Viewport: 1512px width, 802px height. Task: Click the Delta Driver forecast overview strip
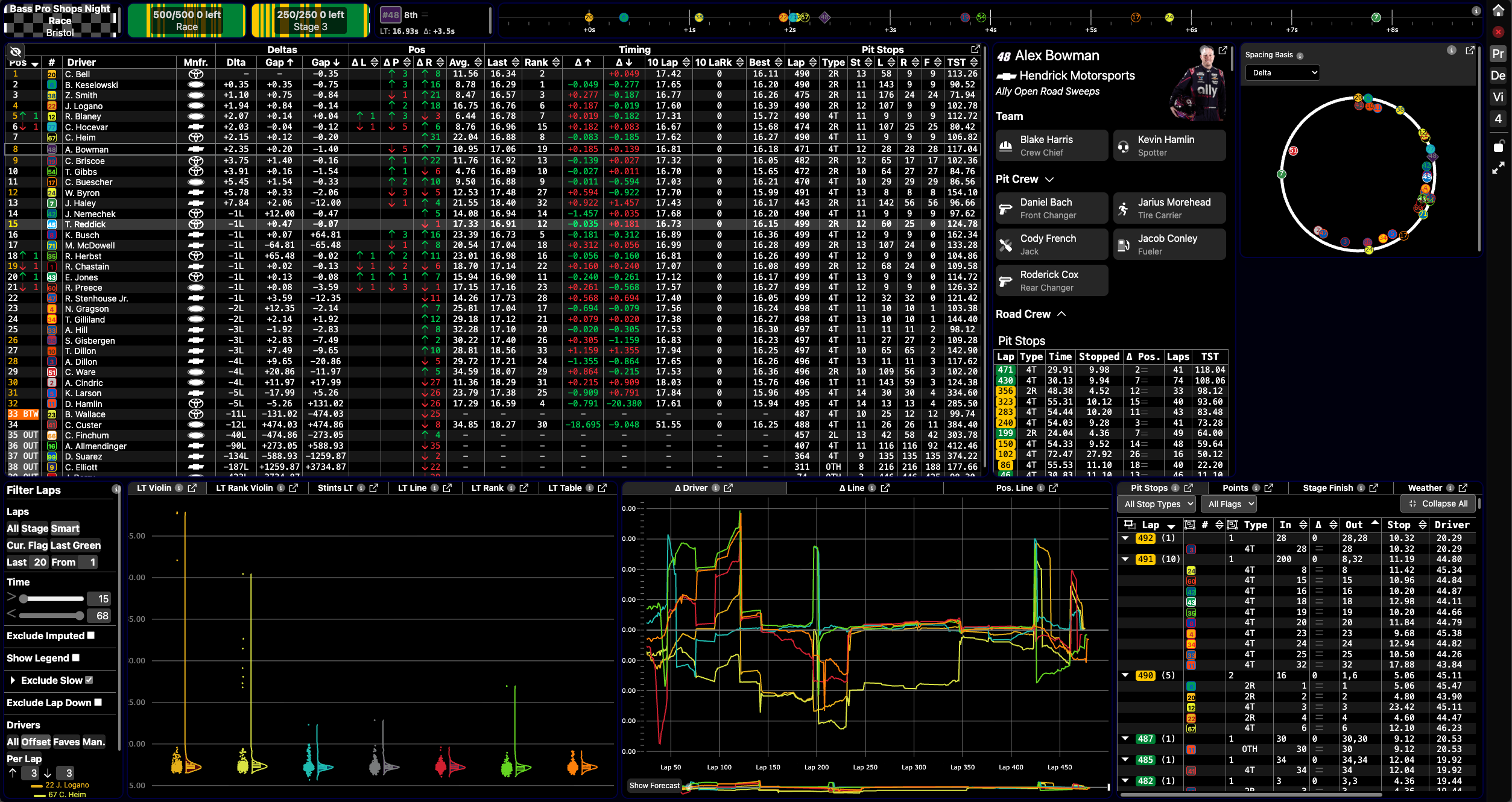(x=896, y=786)
